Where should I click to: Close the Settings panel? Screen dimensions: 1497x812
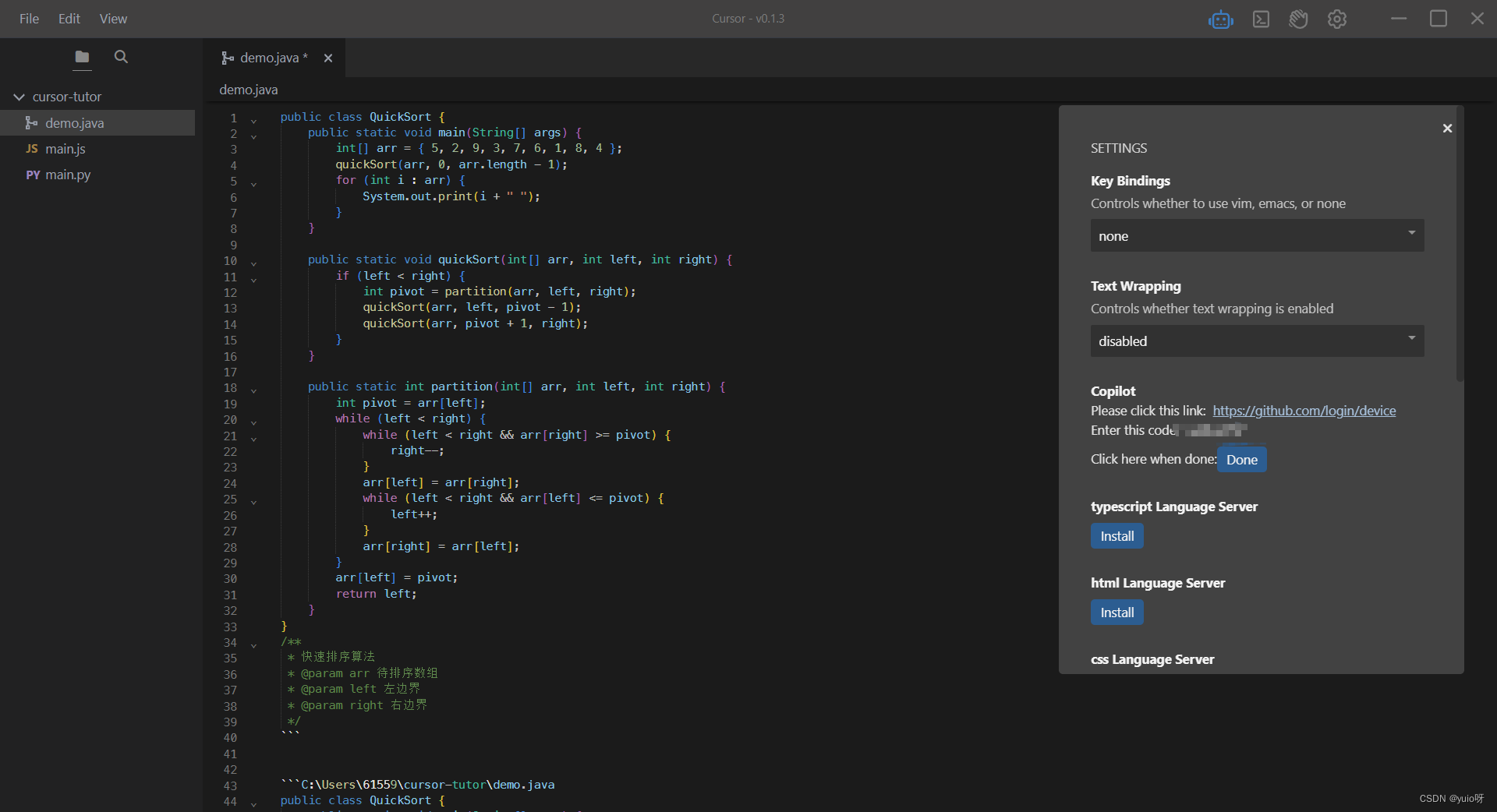coord(1447,128)
